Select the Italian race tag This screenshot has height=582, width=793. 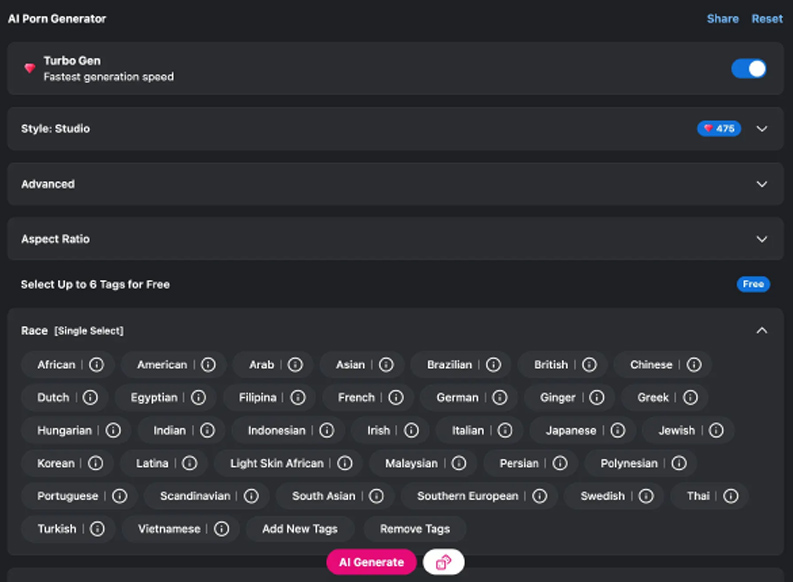tap(467, 431)
